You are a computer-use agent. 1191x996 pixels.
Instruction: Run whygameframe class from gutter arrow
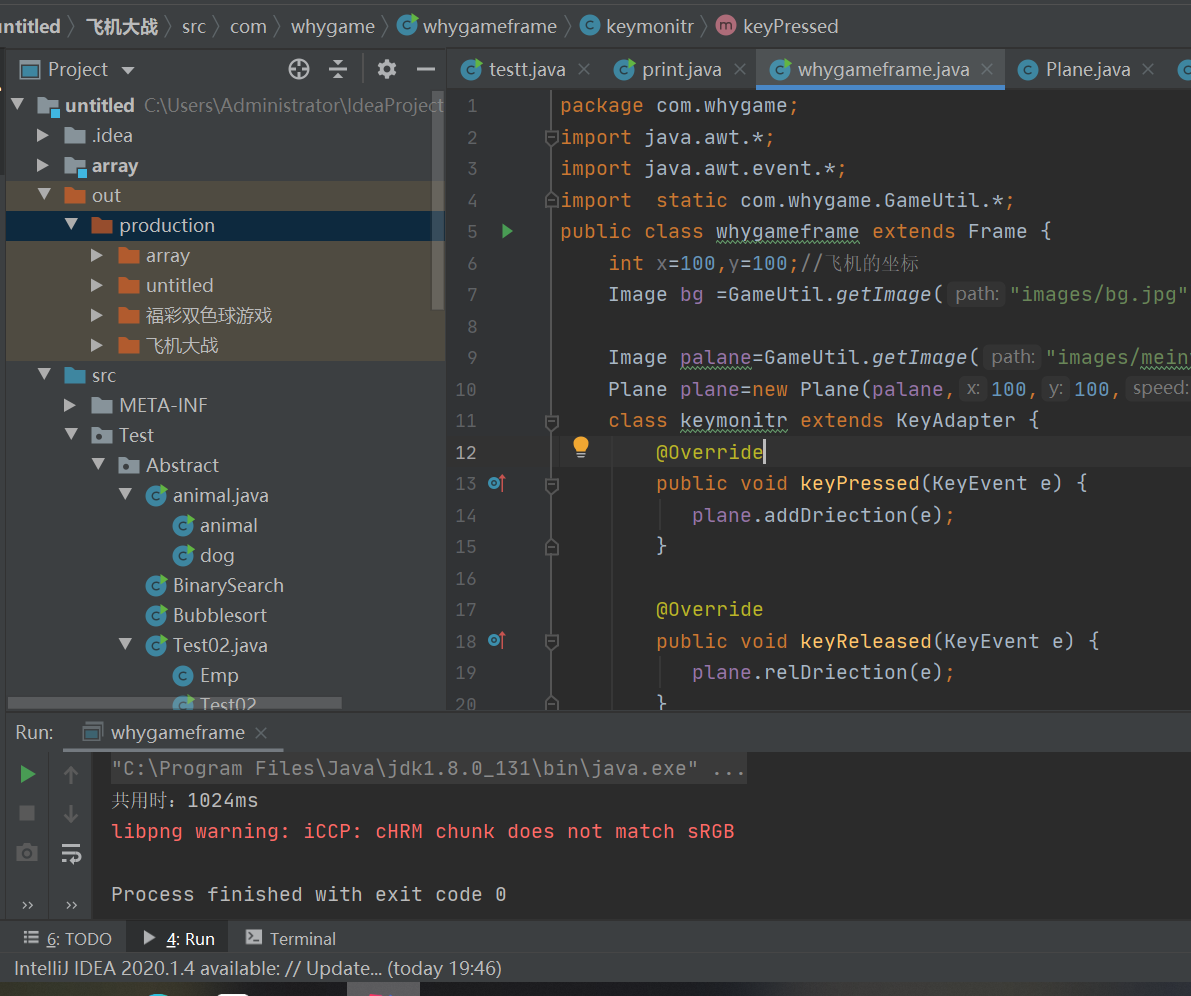pos(507,231)
